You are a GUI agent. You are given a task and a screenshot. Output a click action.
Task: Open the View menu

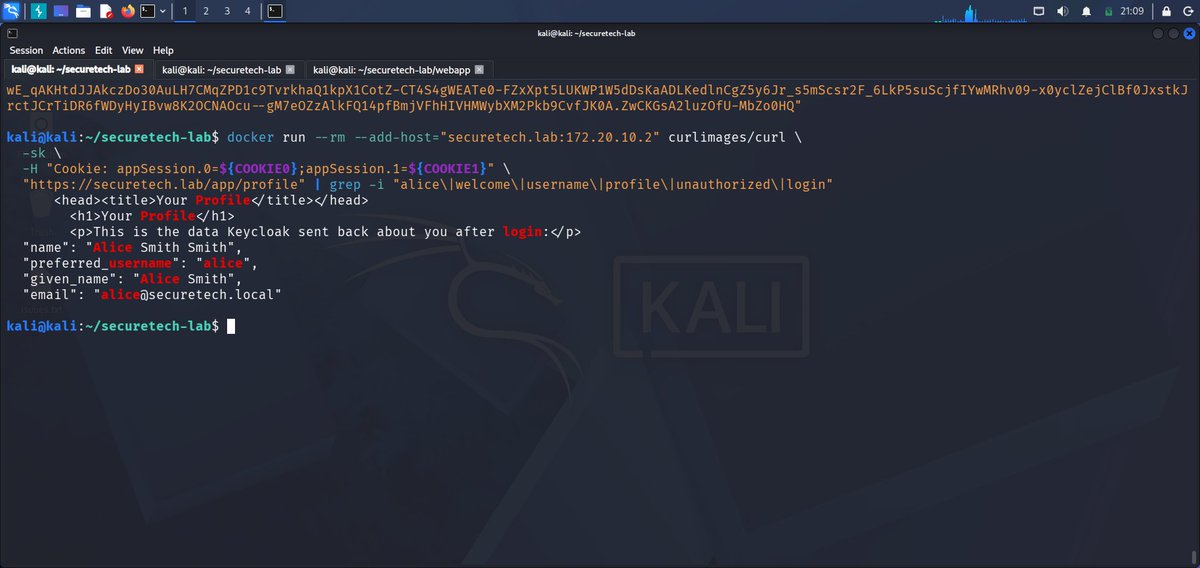coord(133,50)
